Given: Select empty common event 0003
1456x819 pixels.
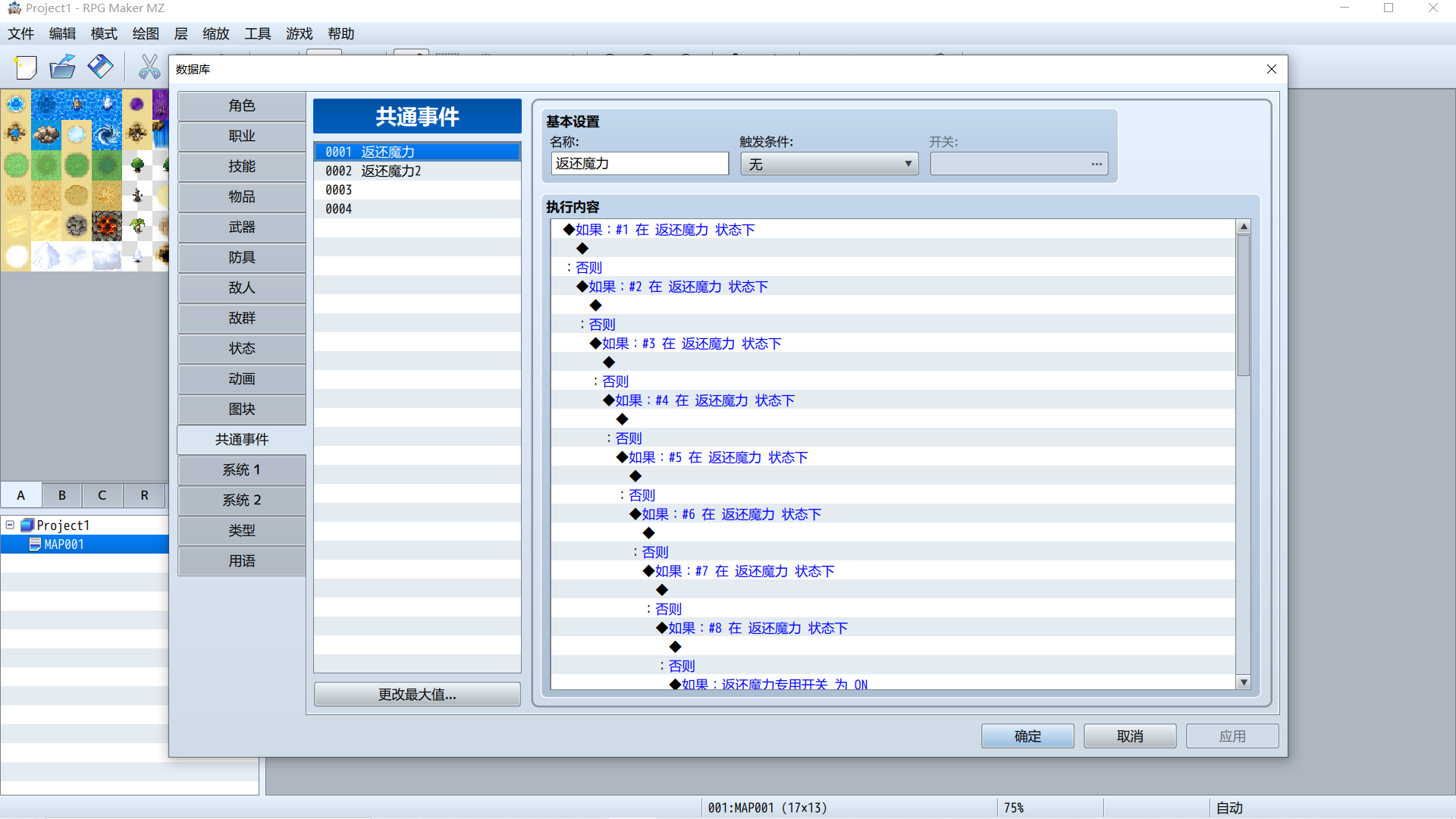Looking at the screenshot, I should pyautogui.click(x=417, y=190).
